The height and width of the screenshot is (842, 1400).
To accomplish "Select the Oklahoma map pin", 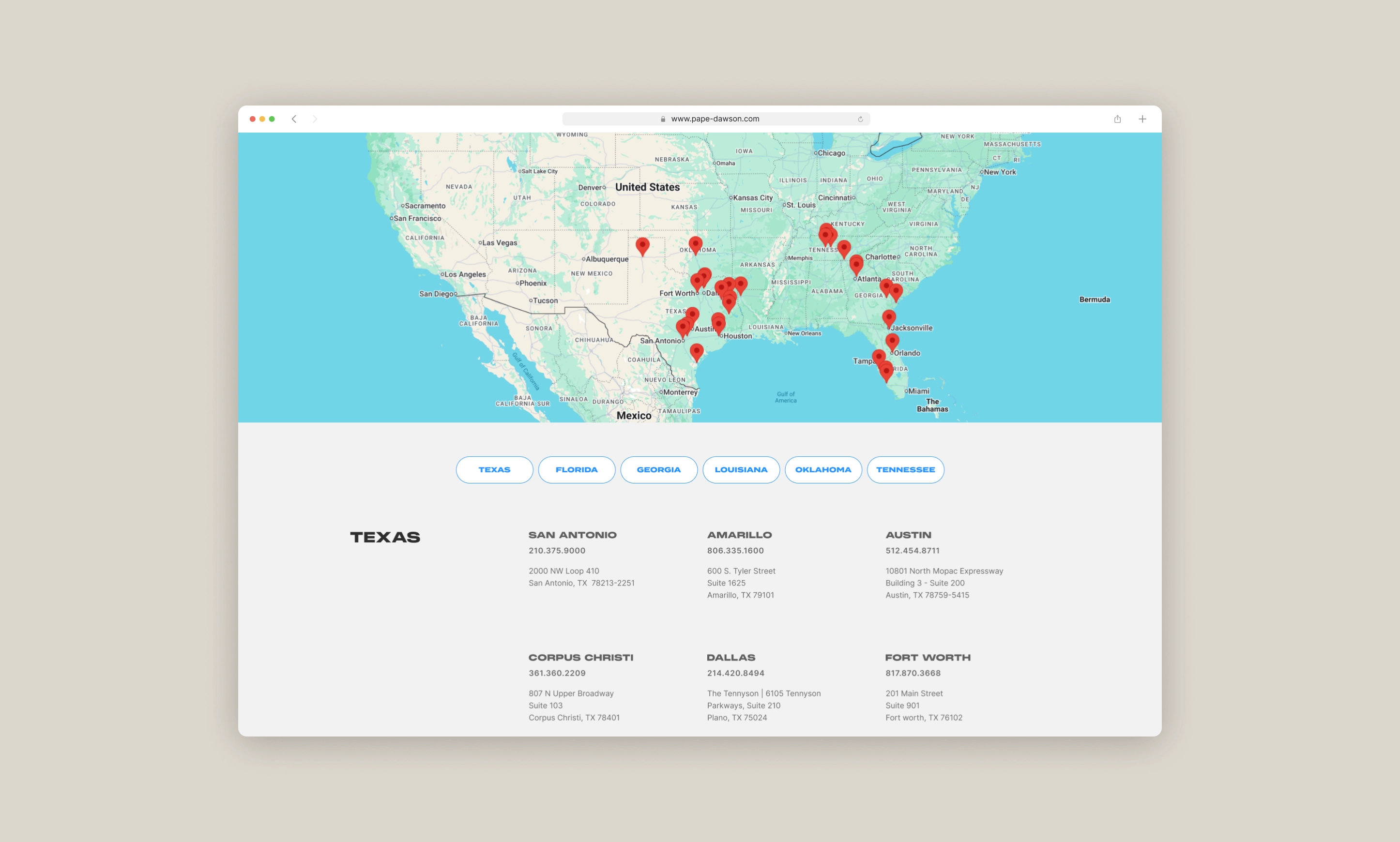I will [695, 245].
